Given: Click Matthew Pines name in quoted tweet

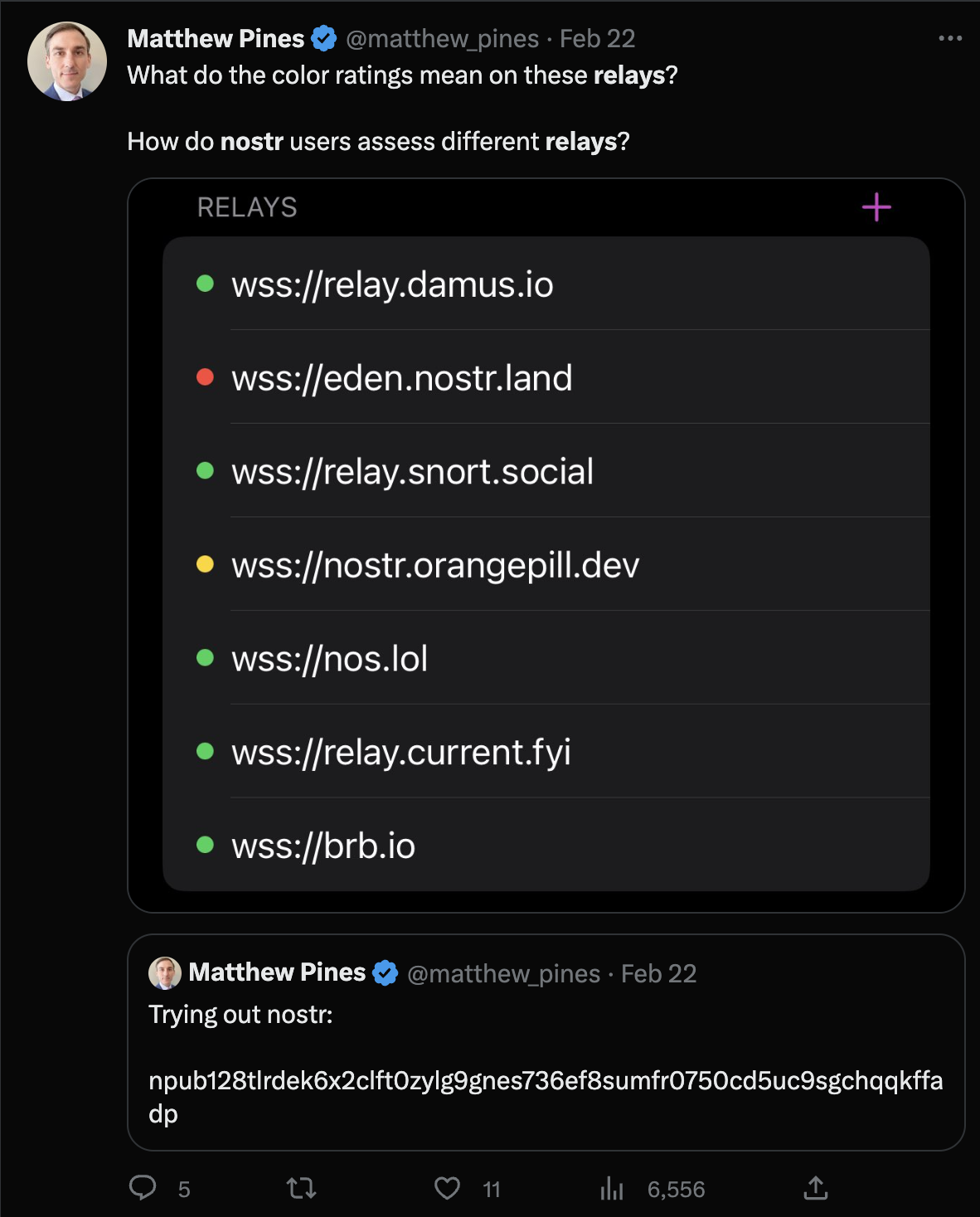Looking at the screenshot, I should [x=277, y=972].
